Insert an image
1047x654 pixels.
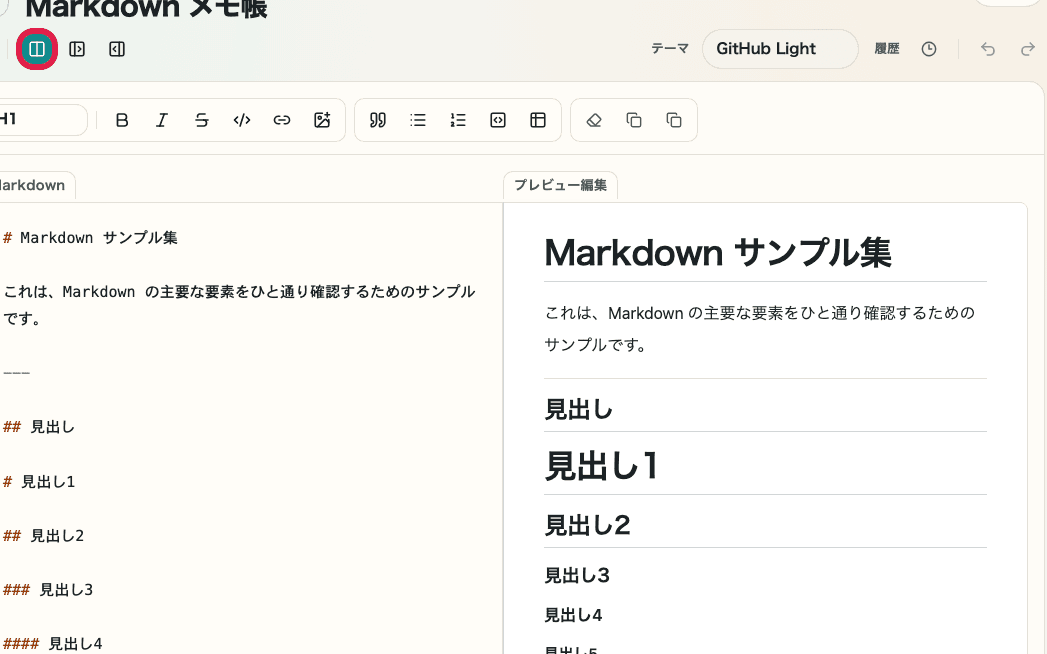coord(322,120)
